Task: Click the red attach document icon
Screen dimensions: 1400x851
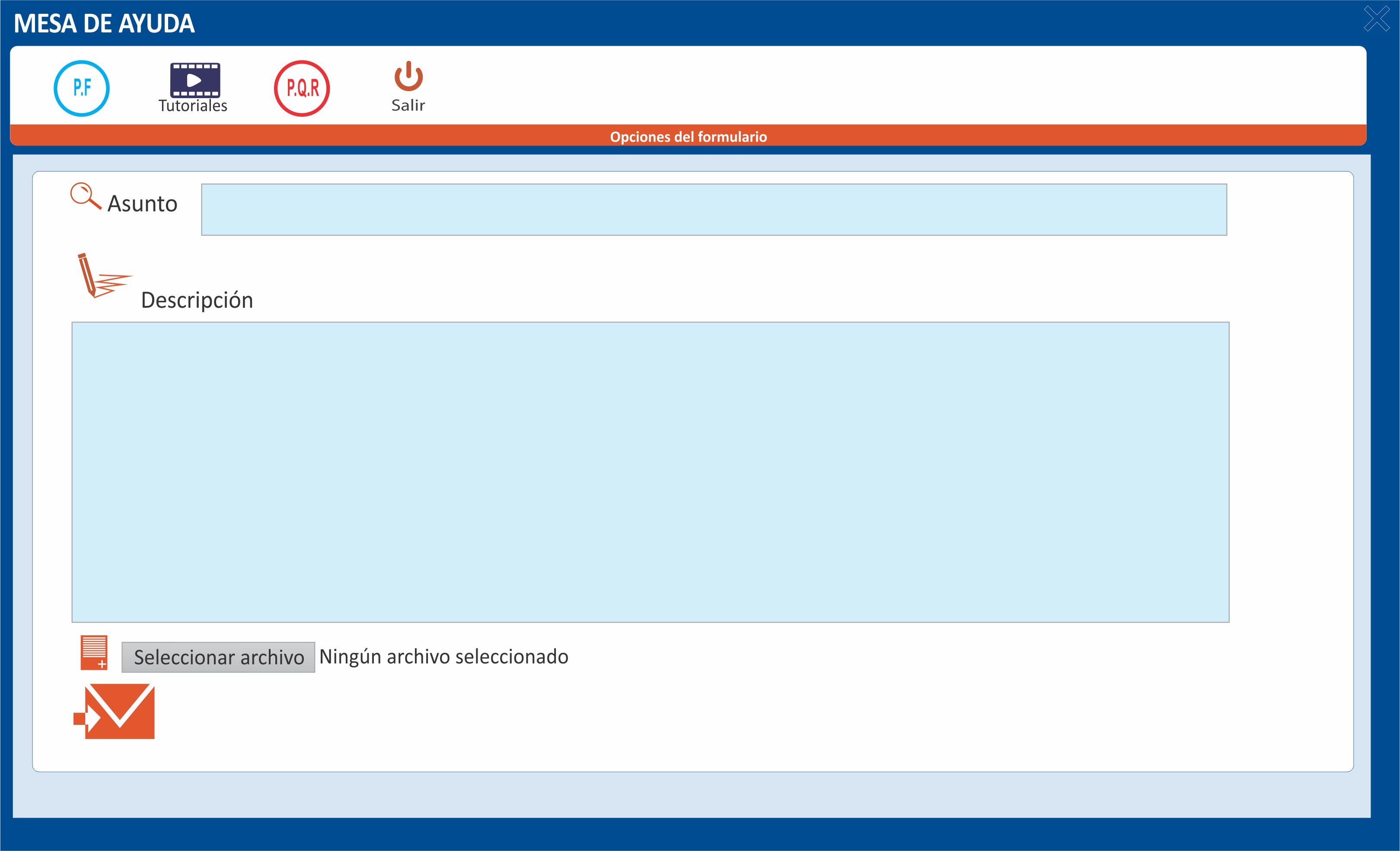Action: click(x=94, y=652)
